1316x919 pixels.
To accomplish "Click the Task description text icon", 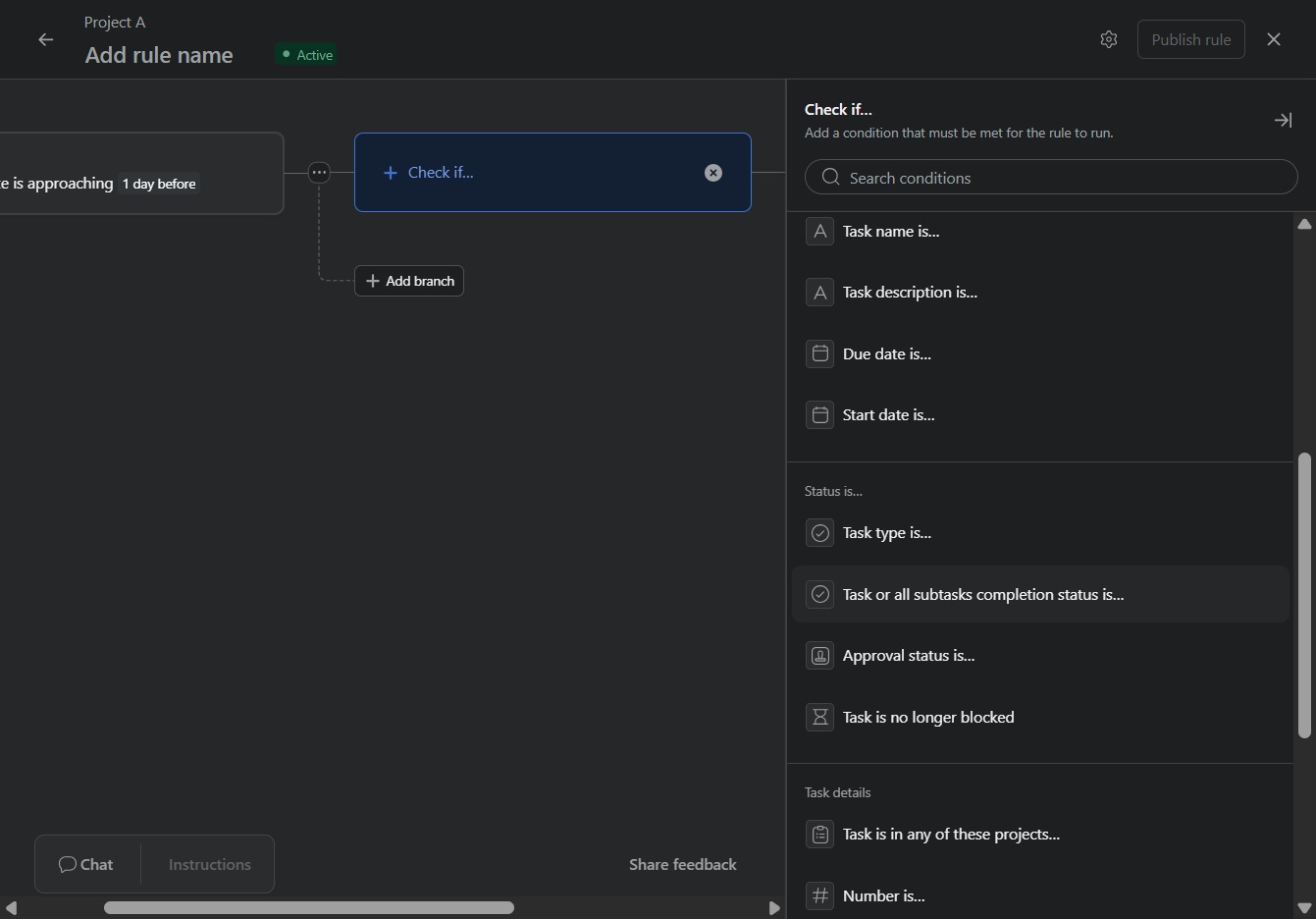I will pyautogui.click(x=820, y=293).
